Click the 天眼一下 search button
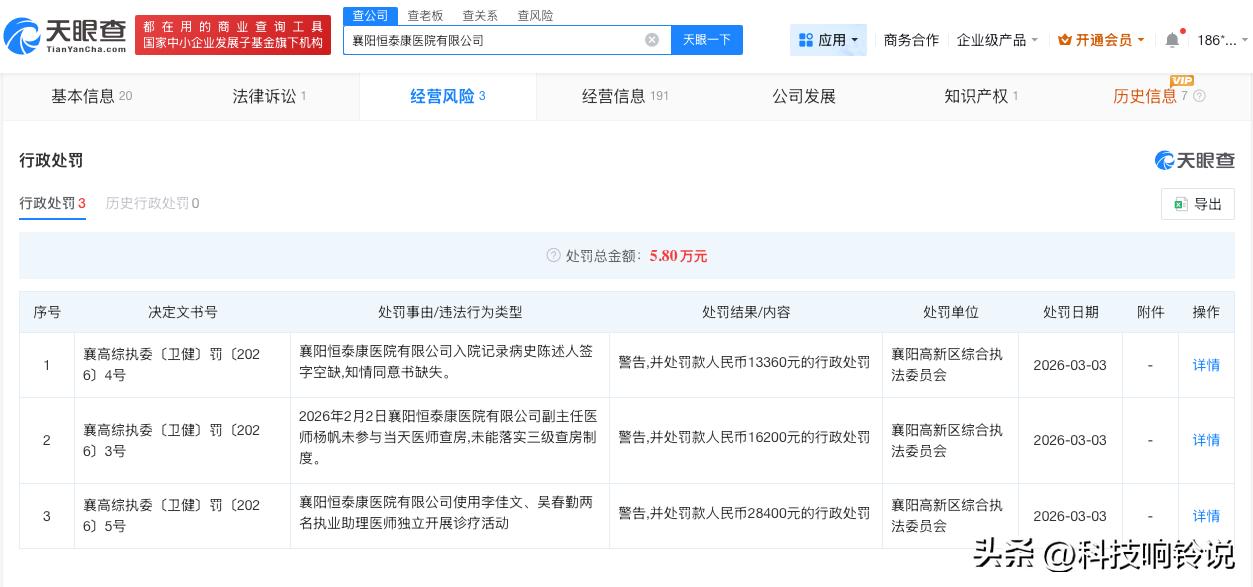This screenshot has height=587, width=1253. pos(707,40)
